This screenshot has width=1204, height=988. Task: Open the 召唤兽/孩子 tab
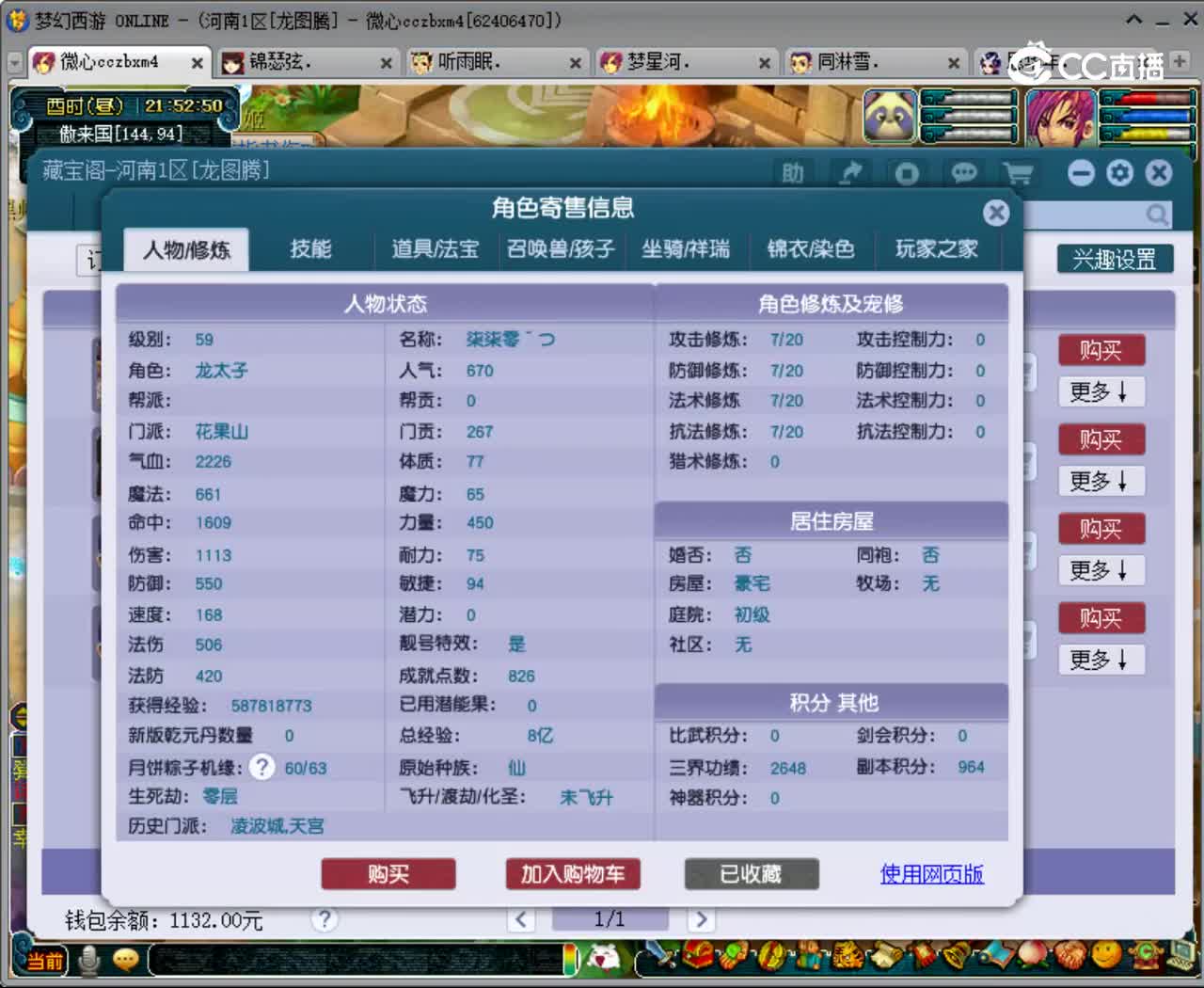[561, 249]
